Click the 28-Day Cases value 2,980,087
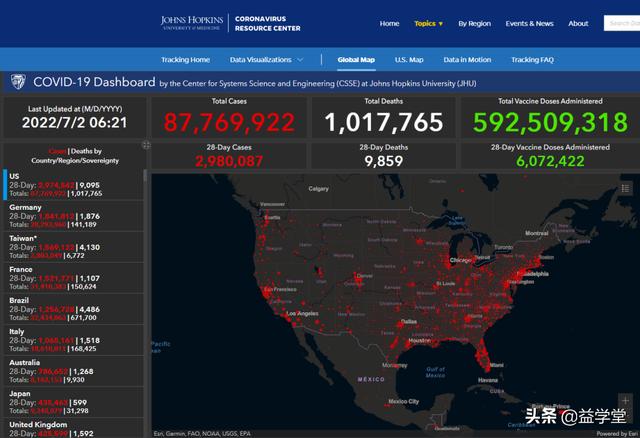Viewport: 640px width, 438px height. 229,161
